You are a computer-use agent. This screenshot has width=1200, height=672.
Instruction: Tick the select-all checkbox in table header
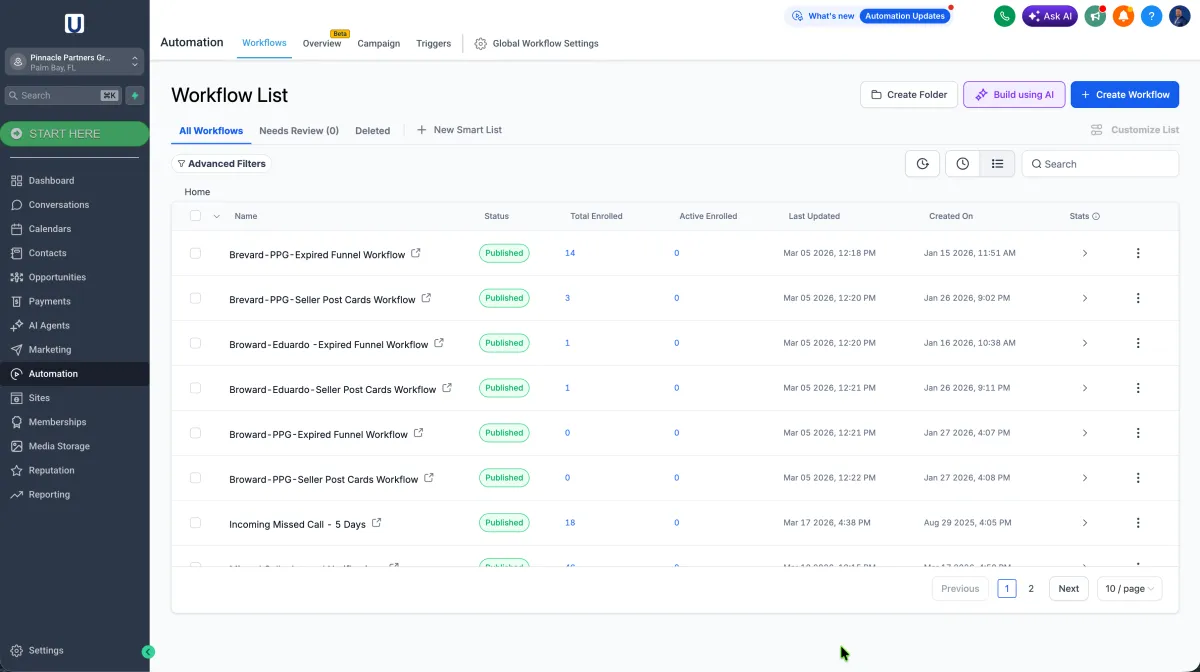click(x=195, y=216)
